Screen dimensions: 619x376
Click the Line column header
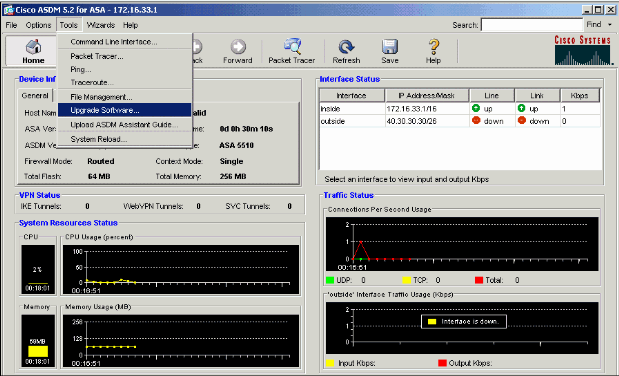point(491,96)
